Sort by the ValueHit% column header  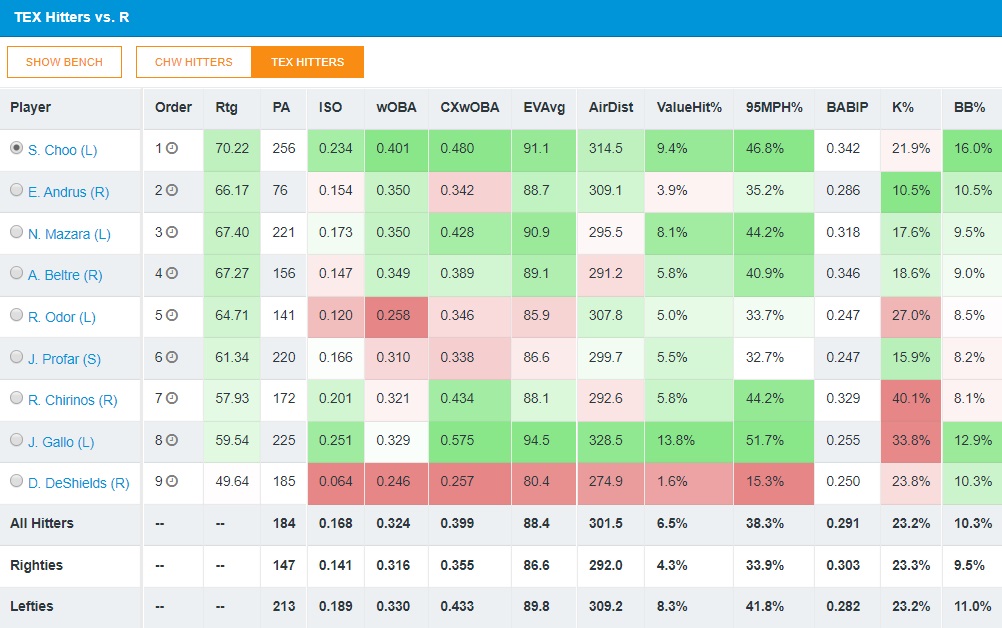(689, 107)
